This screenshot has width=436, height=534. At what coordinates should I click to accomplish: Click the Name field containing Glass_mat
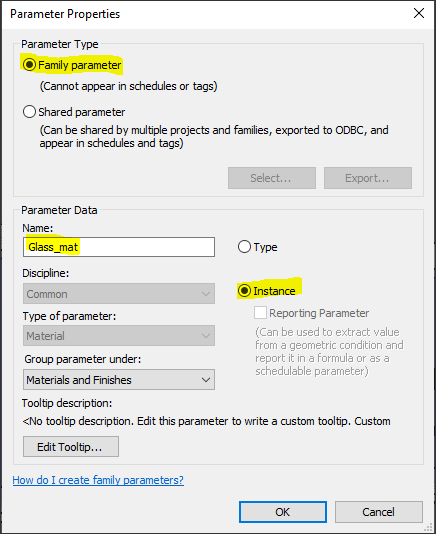tap(119, 247)
